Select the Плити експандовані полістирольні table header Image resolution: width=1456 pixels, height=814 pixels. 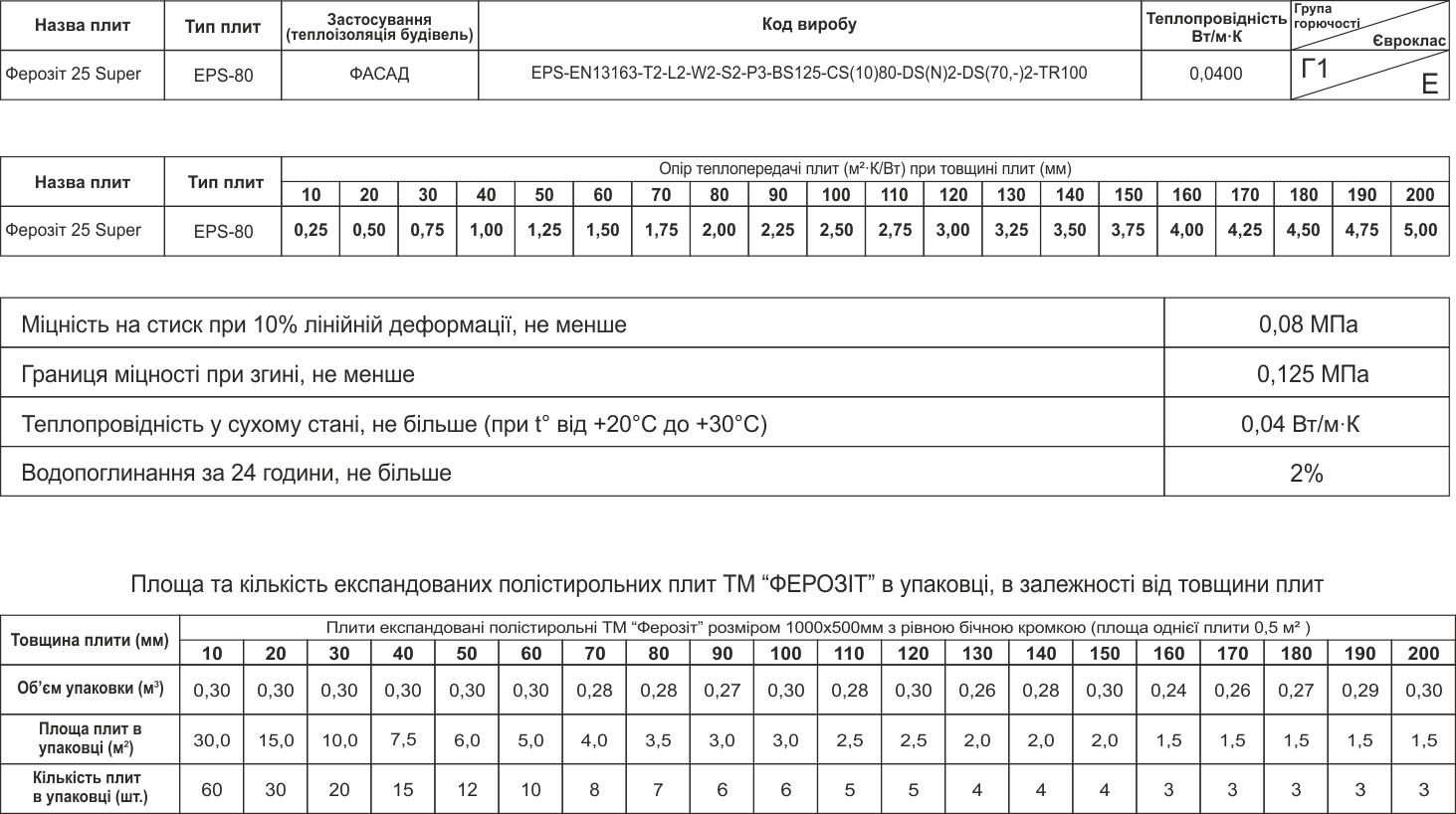818,628
